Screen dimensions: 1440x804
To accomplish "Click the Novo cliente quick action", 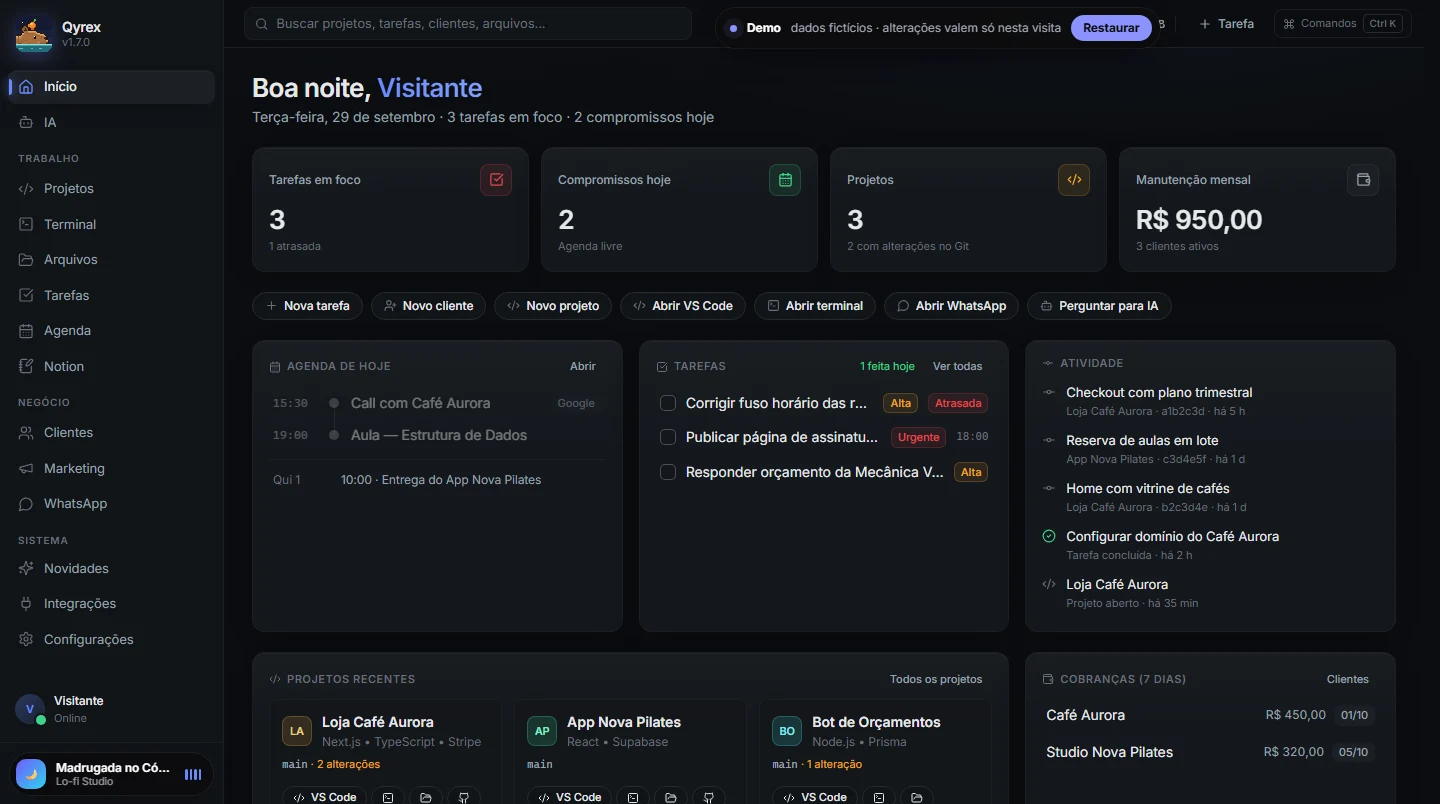I will [428, 306].
